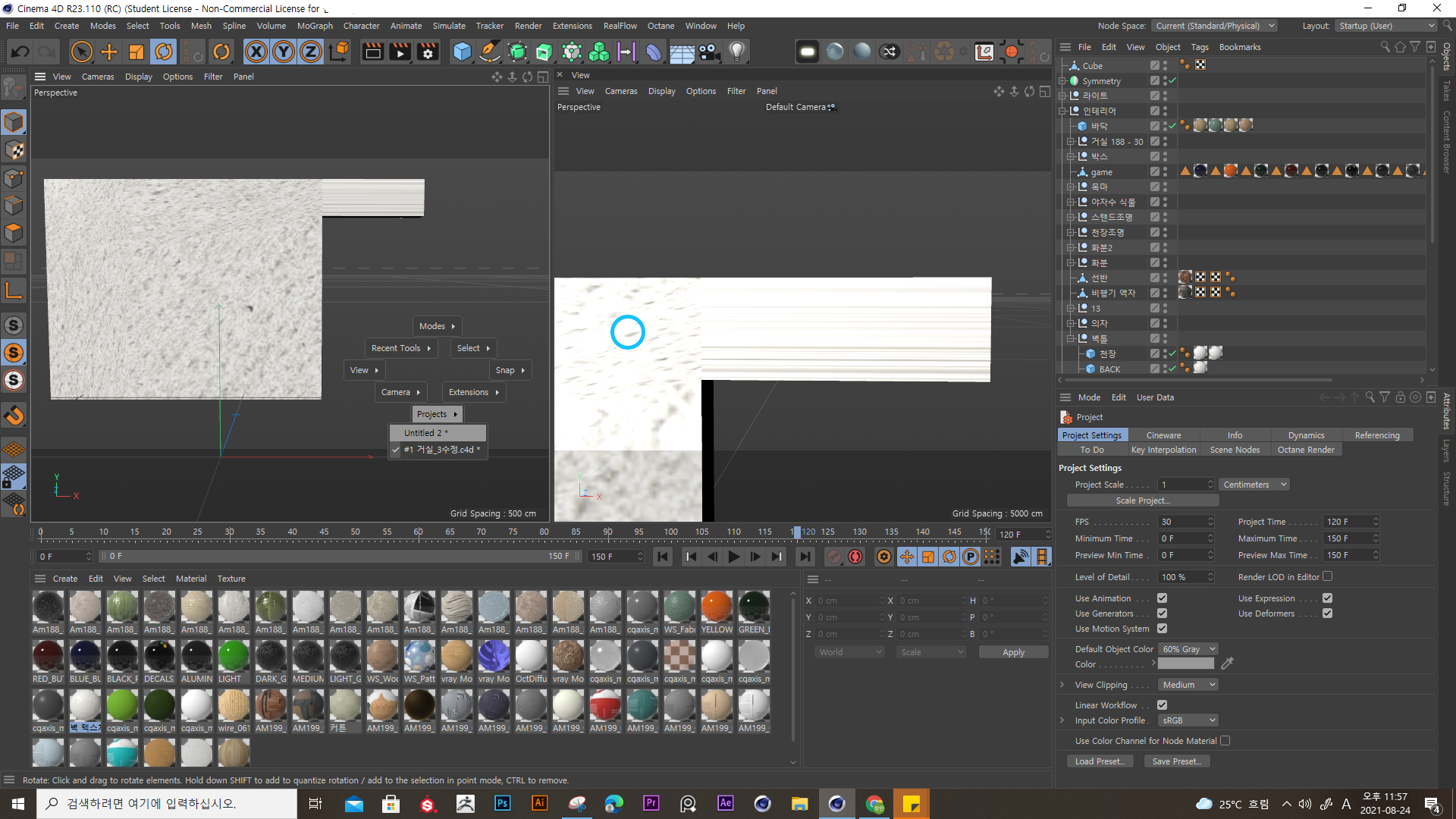Click Scale Project button

click(1143, 500)
